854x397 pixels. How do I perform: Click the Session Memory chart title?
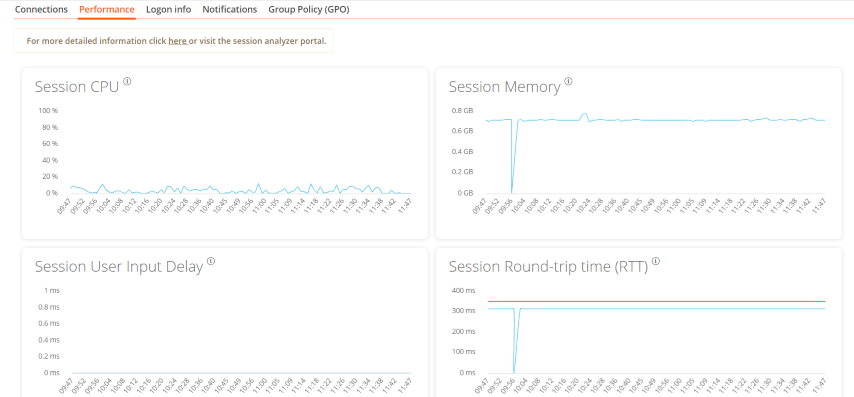coord(504,87)
